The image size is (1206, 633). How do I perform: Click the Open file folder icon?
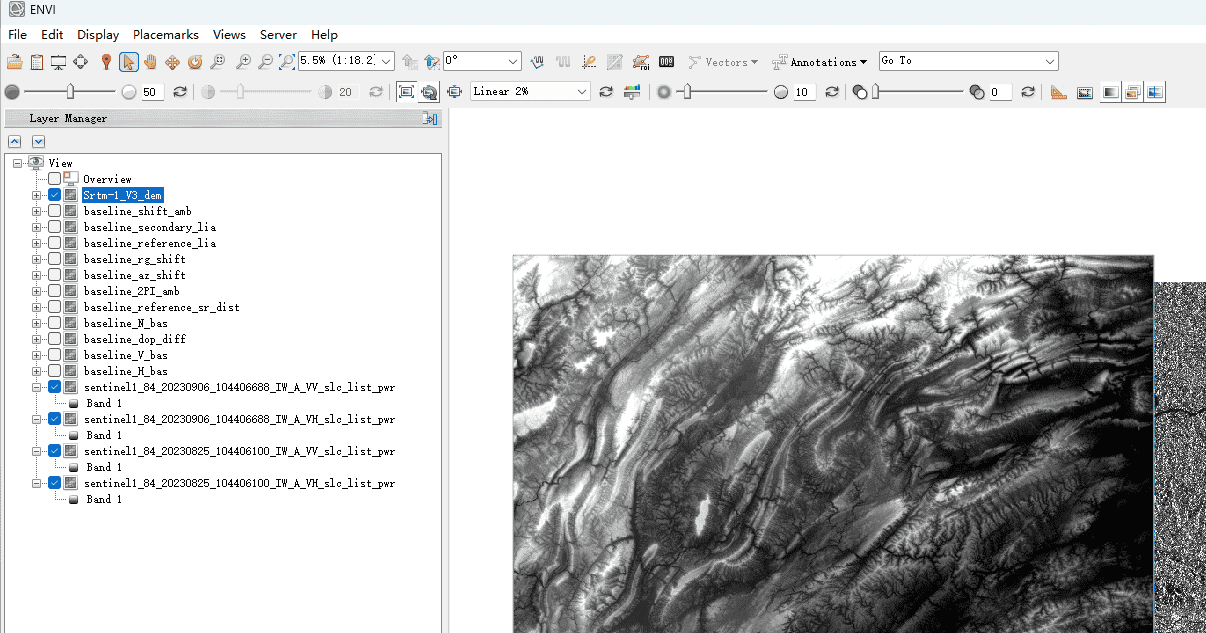click(14, 62)
